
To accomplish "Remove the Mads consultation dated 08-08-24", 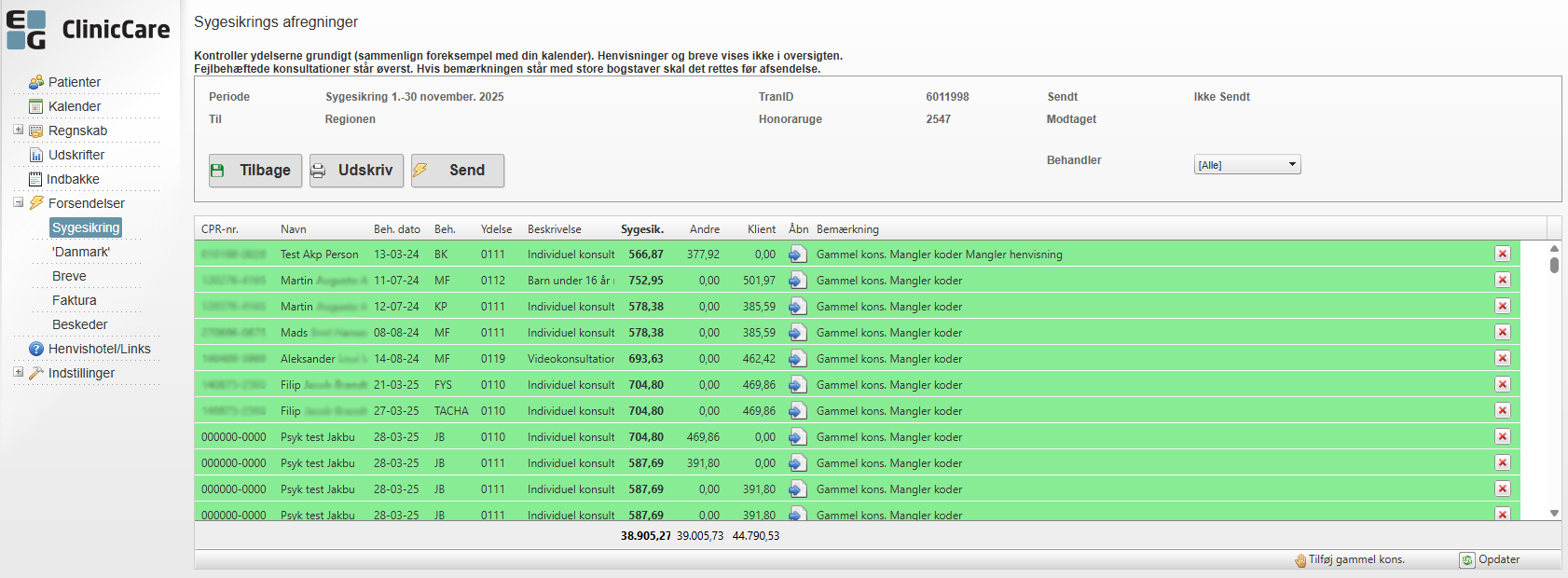I will 1502,332.
